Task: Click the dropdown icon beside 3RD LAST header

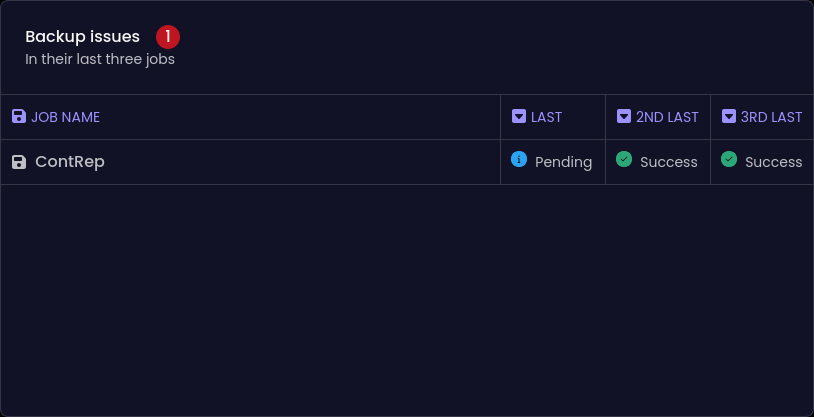Action: point(729,117)
